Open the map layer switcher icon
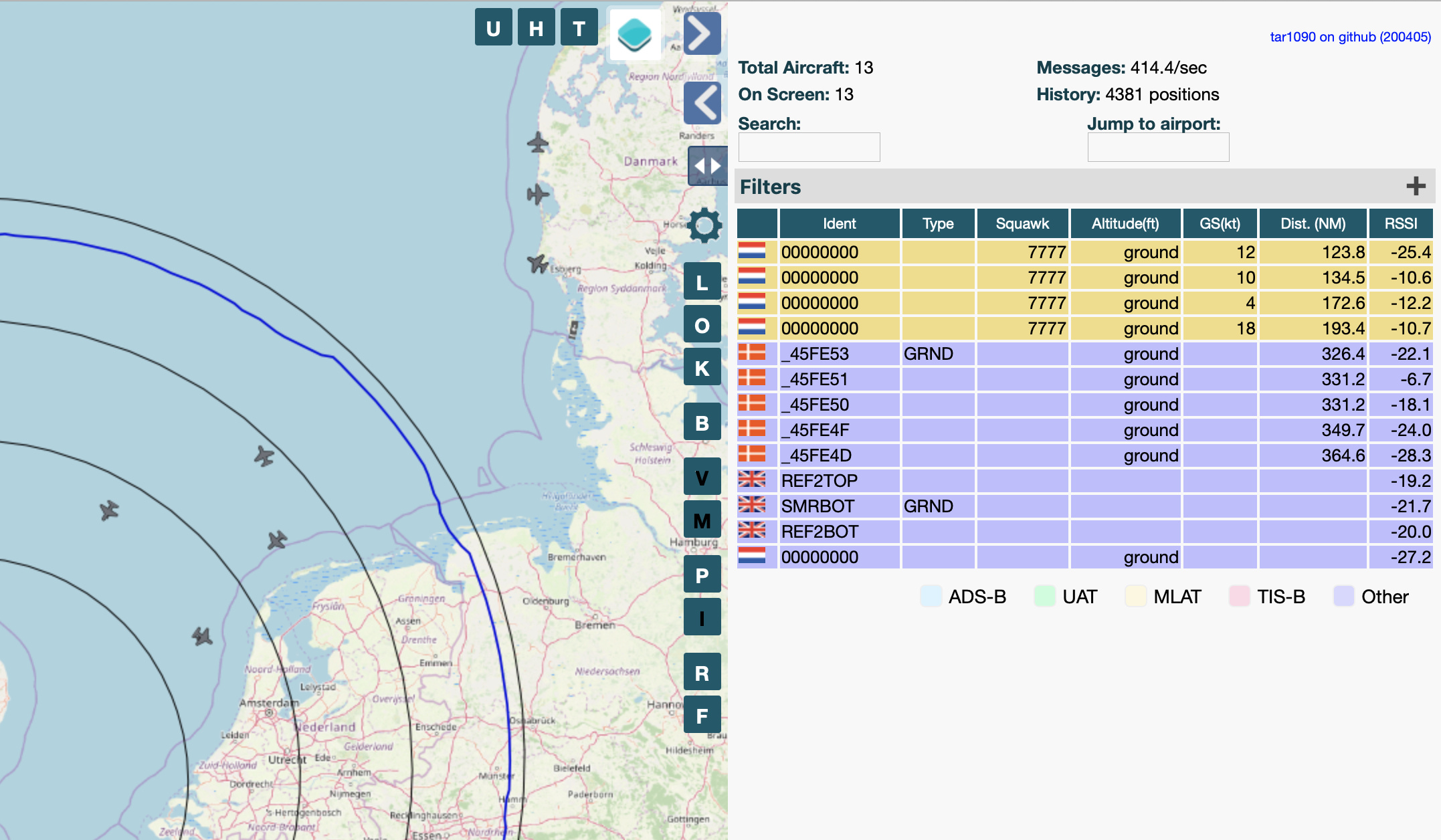The width and height of the screenshot is (1441, 840). (634, 33)
